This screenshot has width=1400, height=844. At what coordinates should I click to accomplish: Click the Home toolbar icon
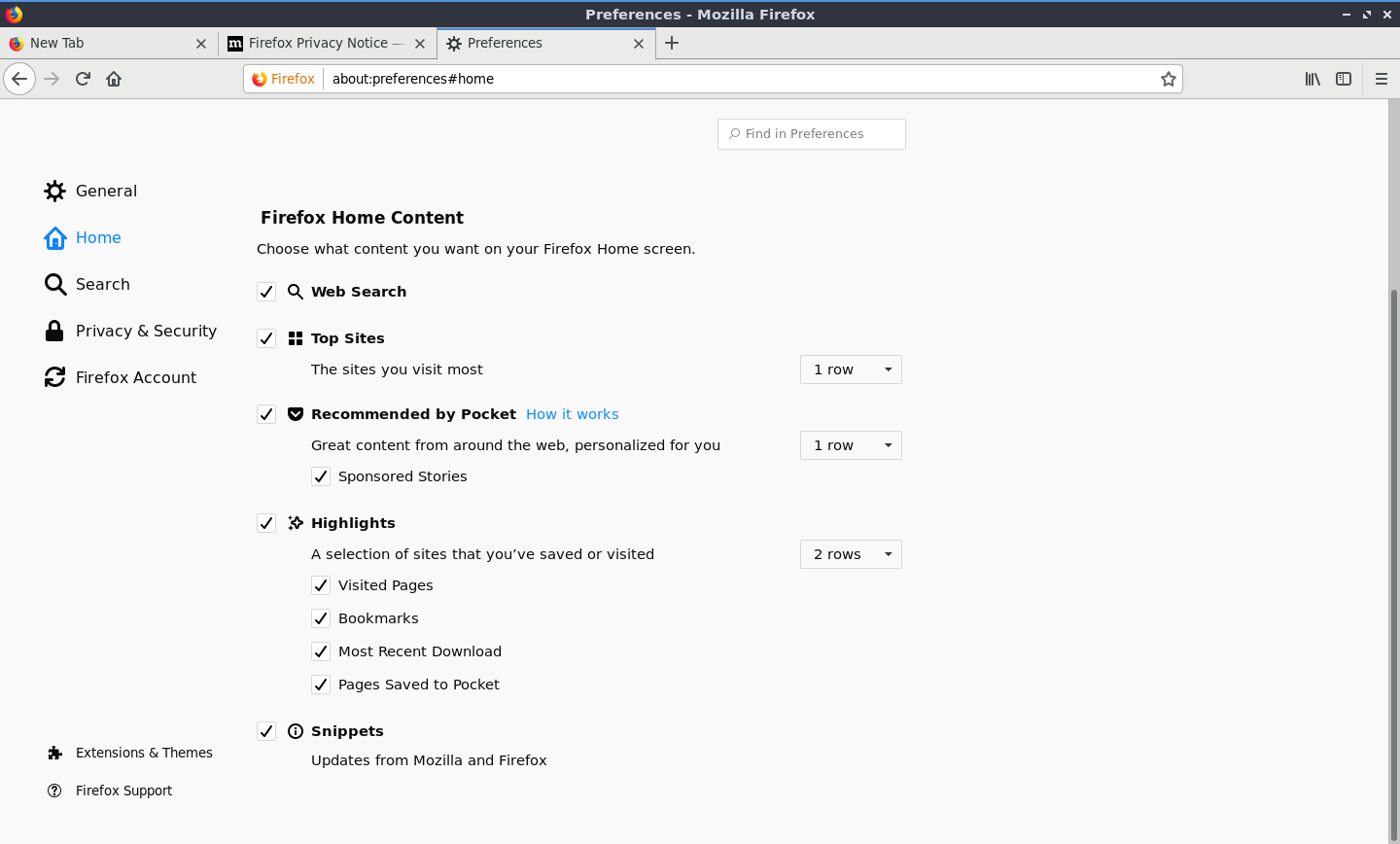click(114, 79)
